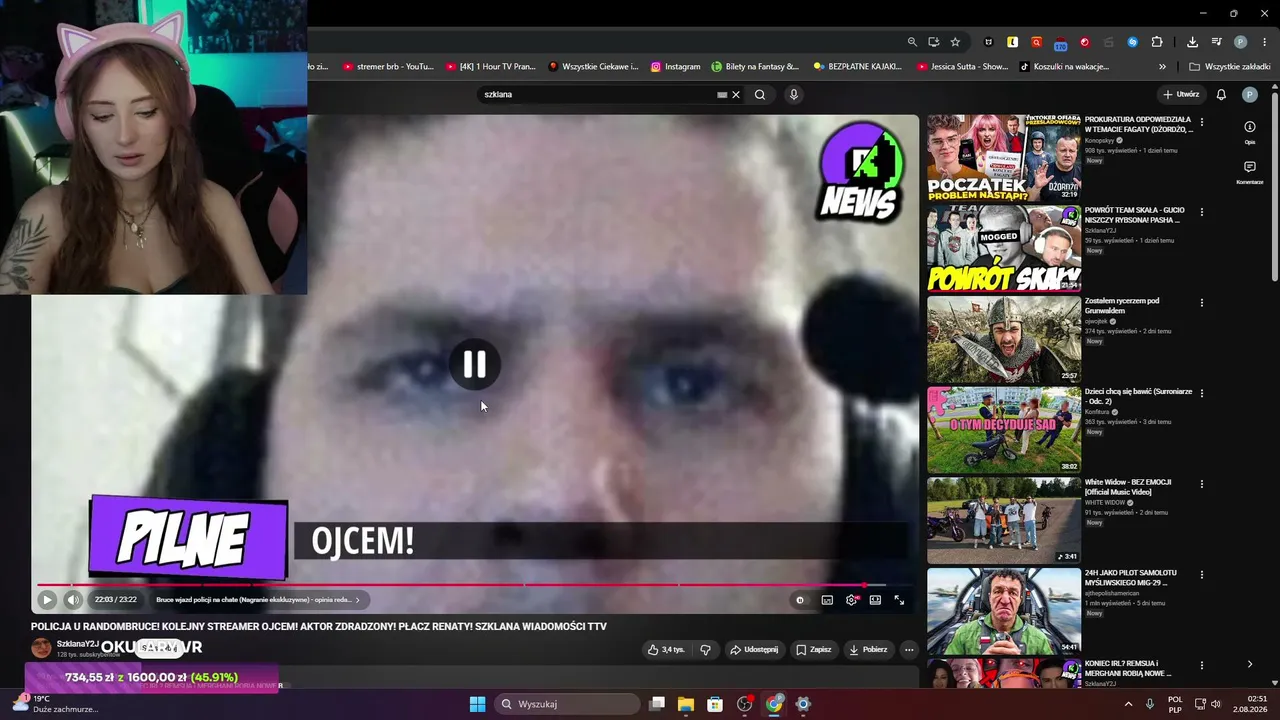The height and width of the screenshot is (720, 1280).
Task: Dislike the video
Action: click(x=705, y=650)
